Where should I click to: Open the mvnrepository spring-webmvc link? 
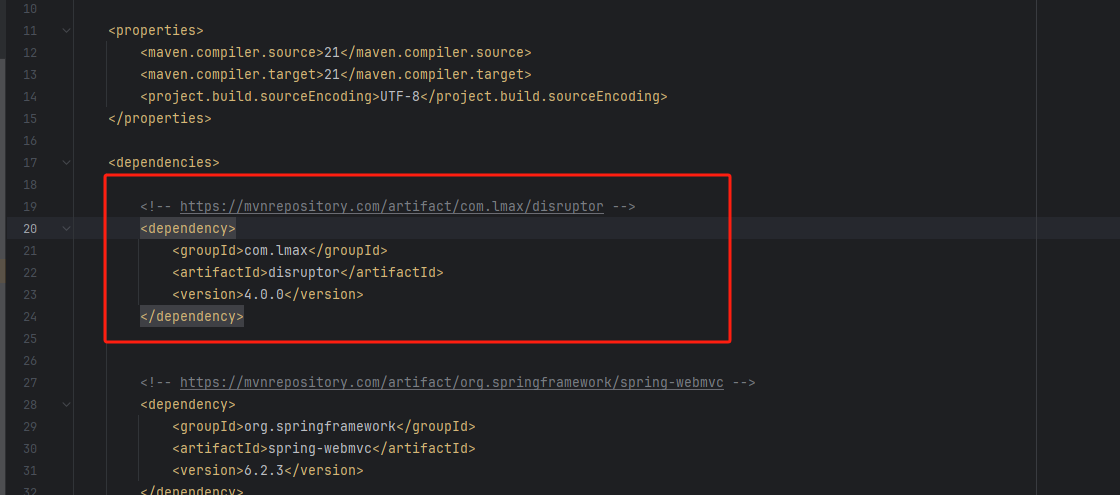[x=451, y=382]
